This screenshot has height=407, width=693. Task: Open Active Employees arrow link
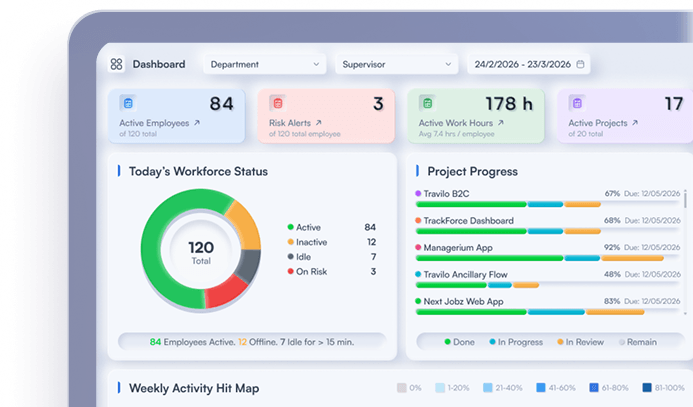click(197, 123)
